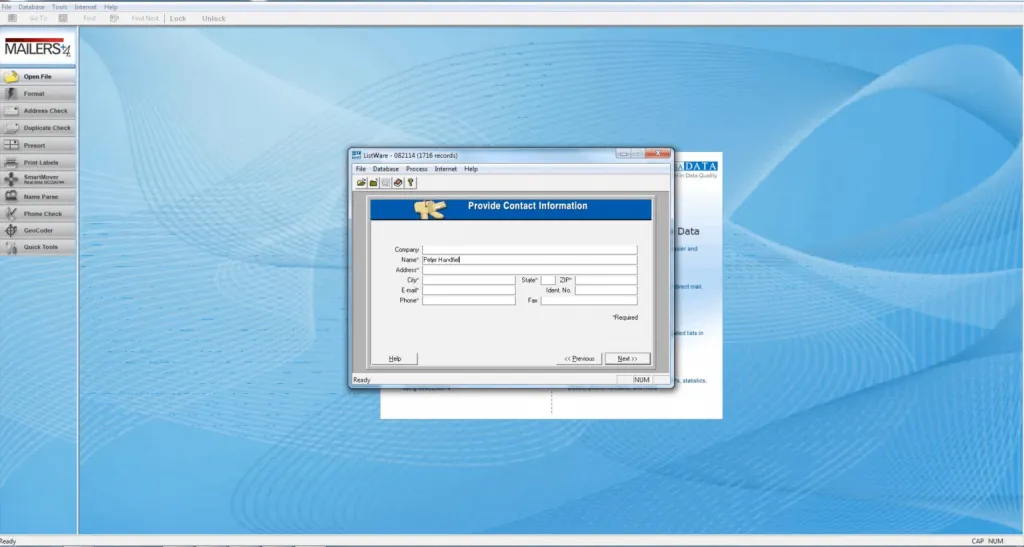1024x547 pixels.
Task: Click the Fax input field
Action: (589, 300)
